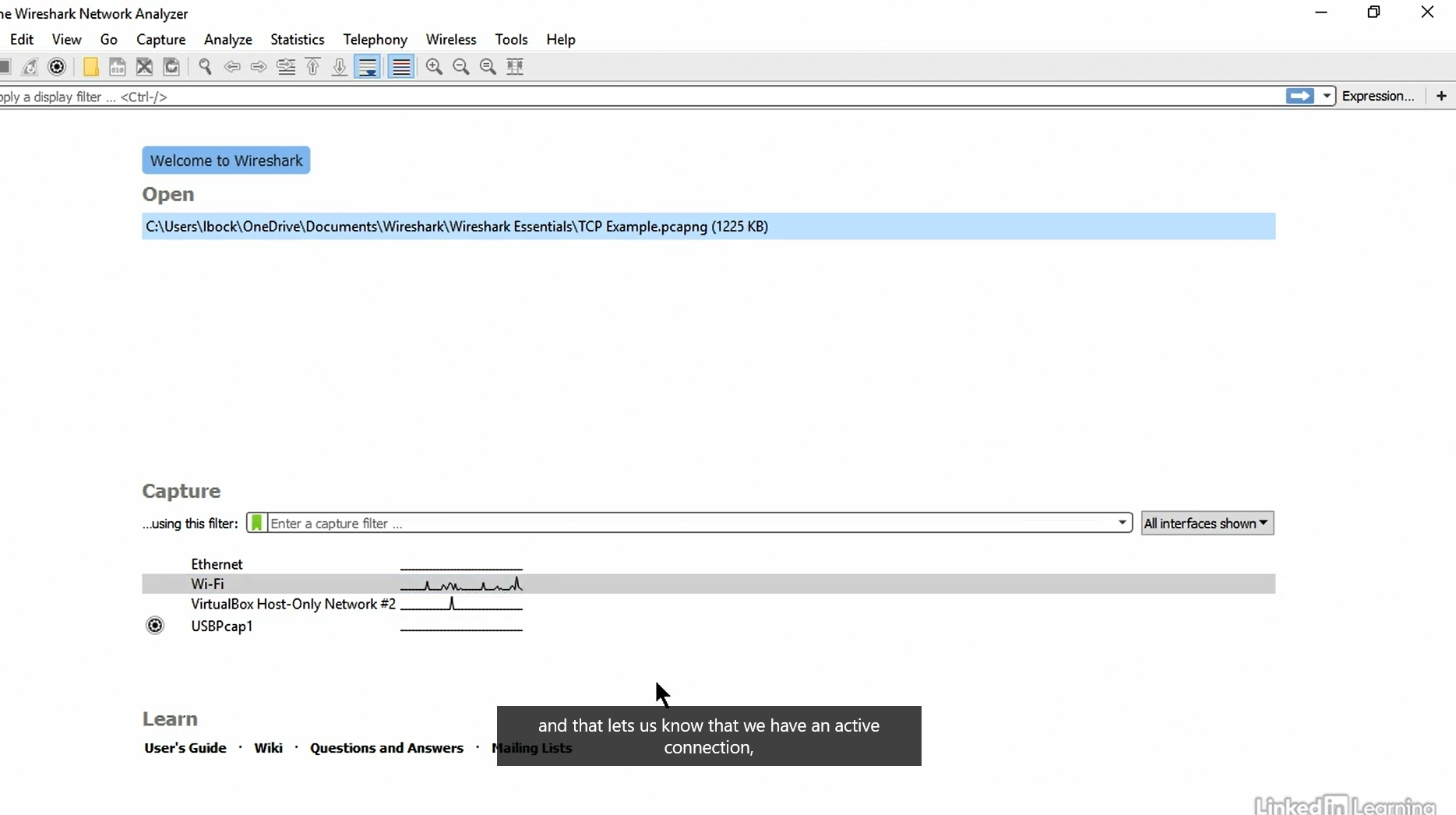Screen dimensions: 1456x815
Task: Zoom out on packet text
Action: pyautogui.click(x=461, y=67)
